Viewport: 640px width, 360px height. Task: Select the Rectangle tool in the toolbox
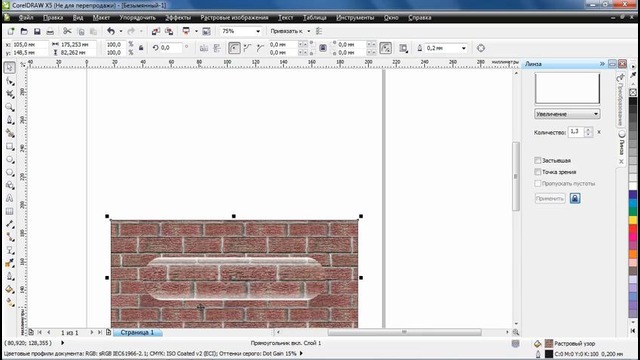10,146
